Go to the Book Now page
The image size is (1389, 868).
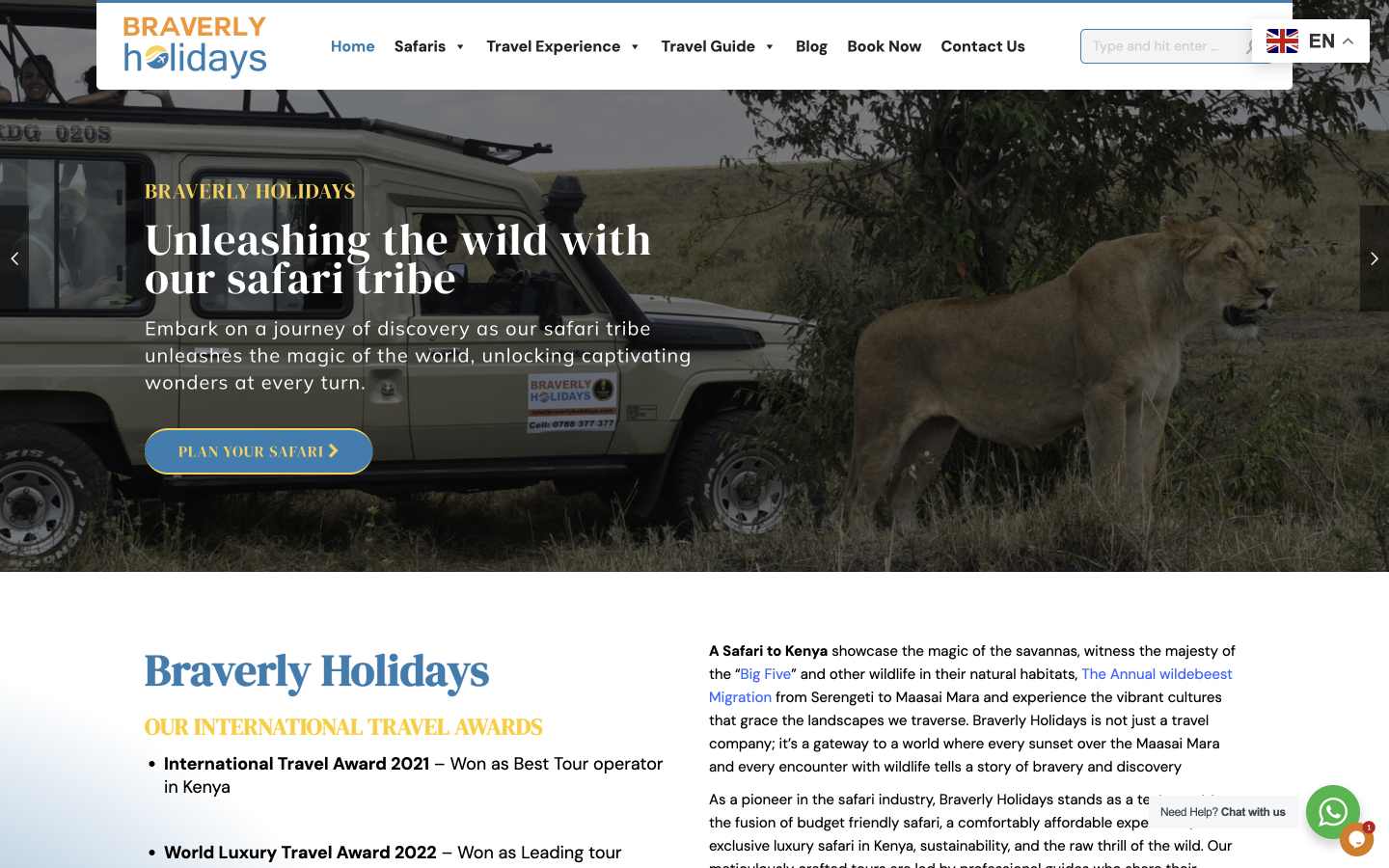tap(884, 46)
